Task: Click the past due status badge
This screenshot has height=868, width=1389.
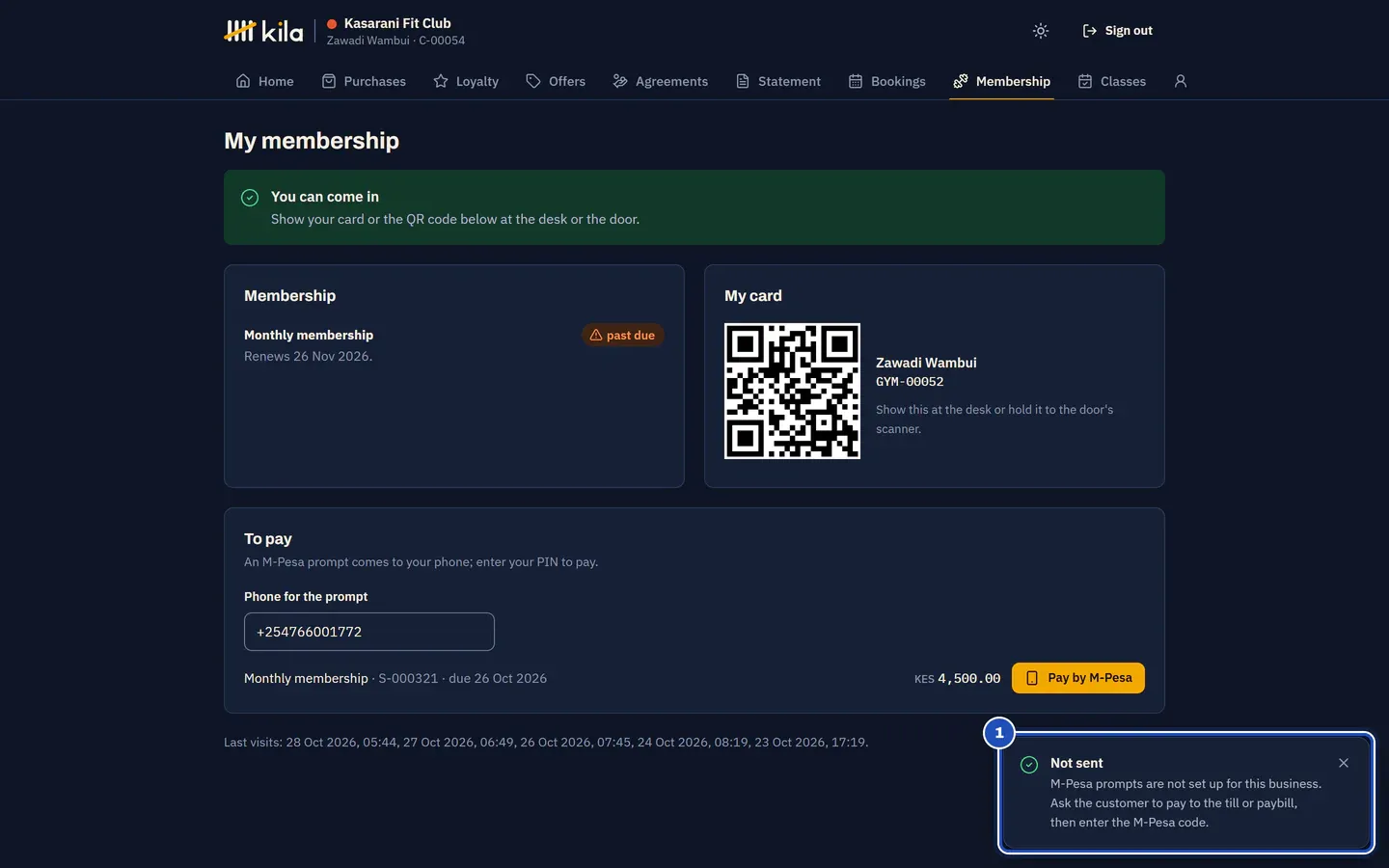Action: pos(623,335)
